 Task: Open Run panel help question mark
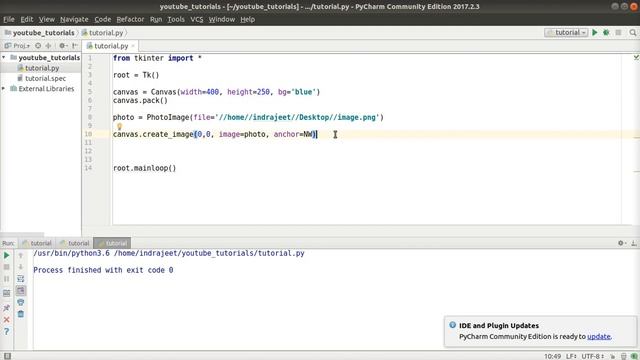click(7, 331)
